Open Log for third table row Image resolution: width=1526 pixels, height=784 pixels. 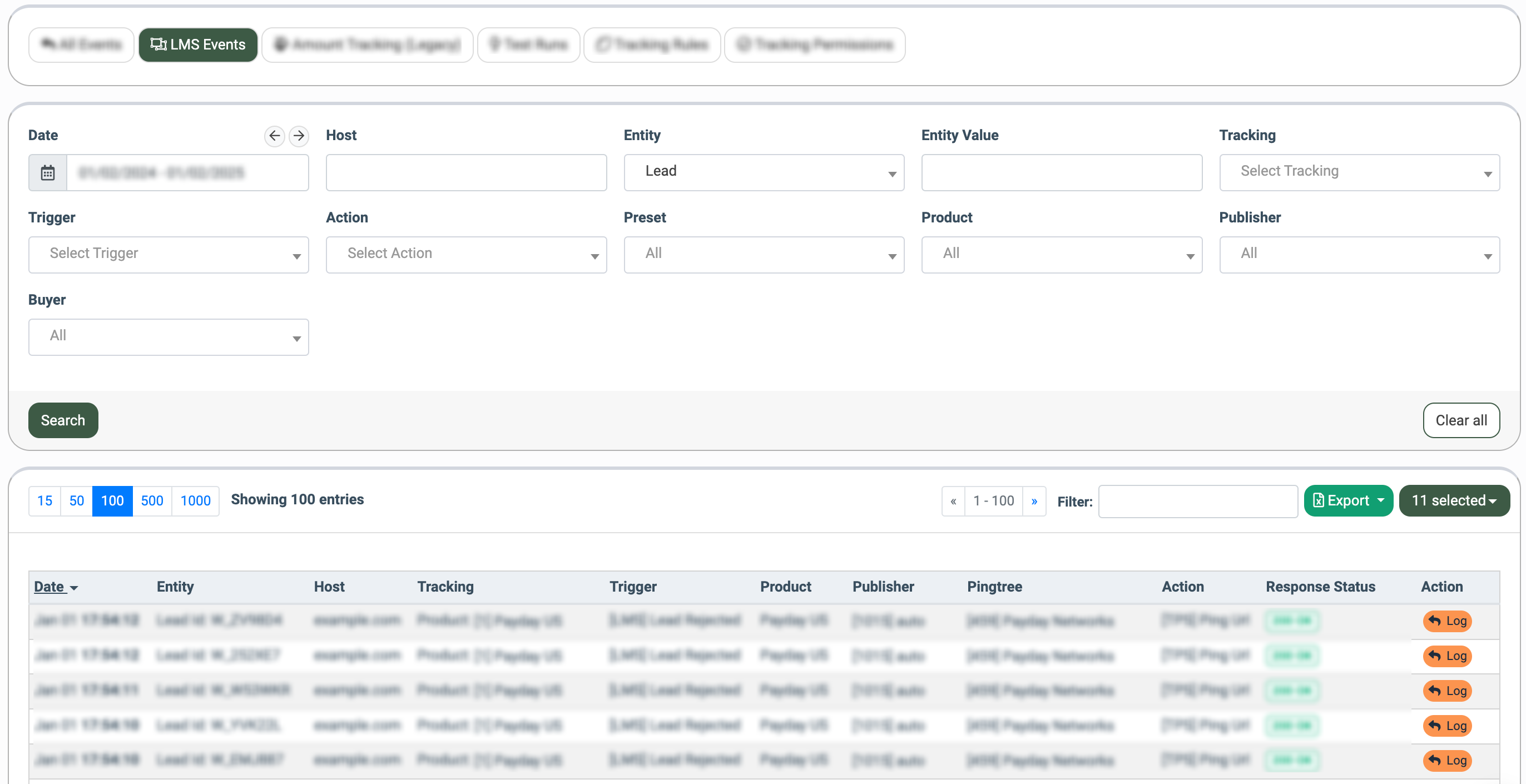click(1446, 691)
